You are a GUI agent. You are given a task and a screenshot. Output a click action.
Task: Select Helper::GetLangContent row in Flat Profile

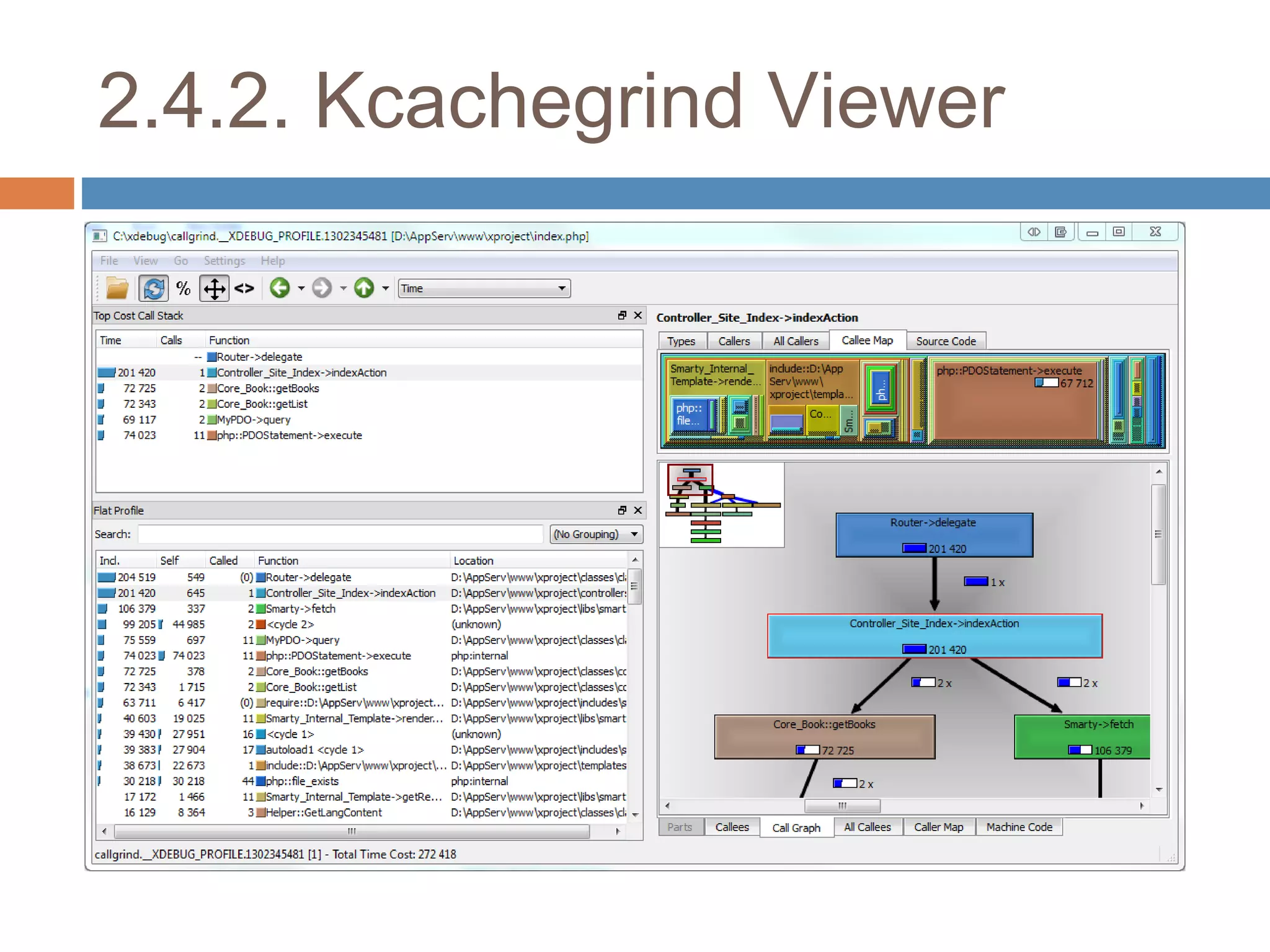(362, 813)
